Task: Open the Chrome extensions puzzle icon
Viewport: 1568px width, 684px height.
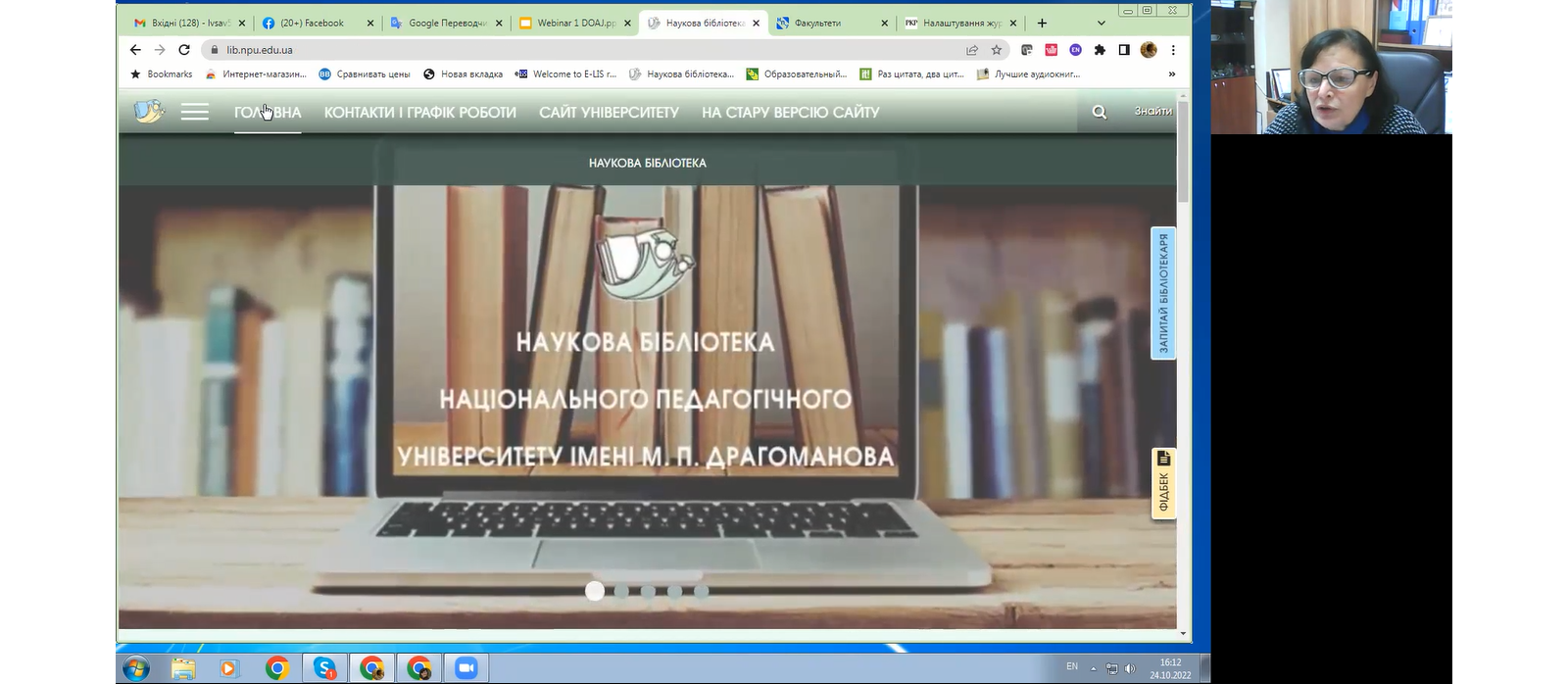Action: coord(1100,50)
